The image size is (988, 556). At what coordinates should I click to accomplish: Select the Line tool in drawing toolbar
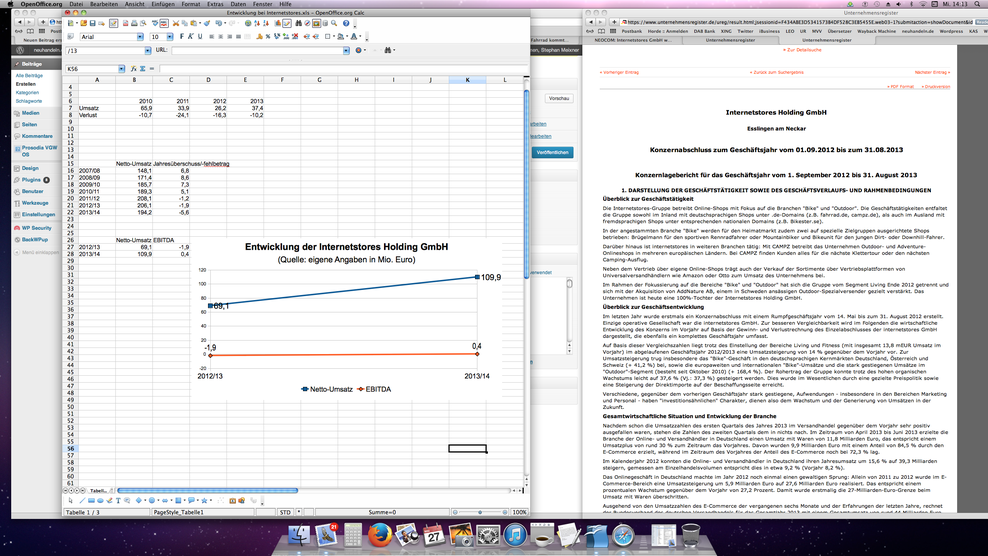[82, 501]
